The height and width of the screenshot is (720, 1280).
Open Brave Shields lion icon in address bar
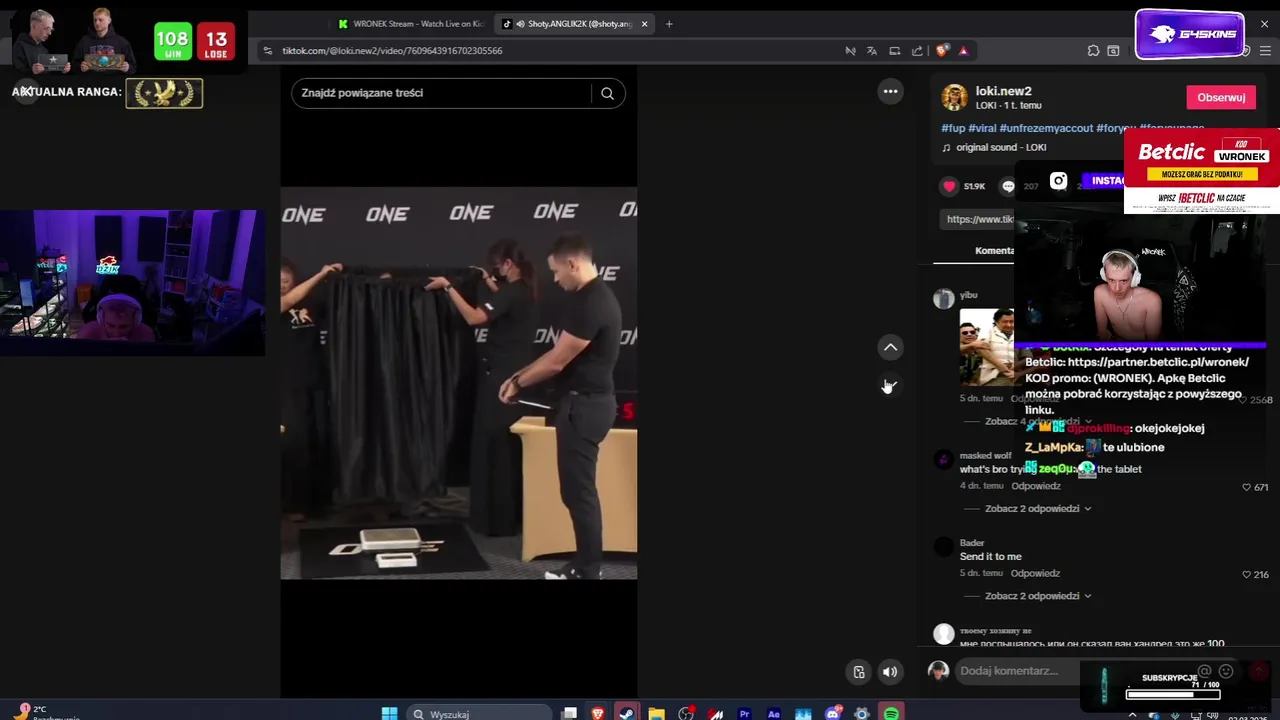[x=942, y=51]
